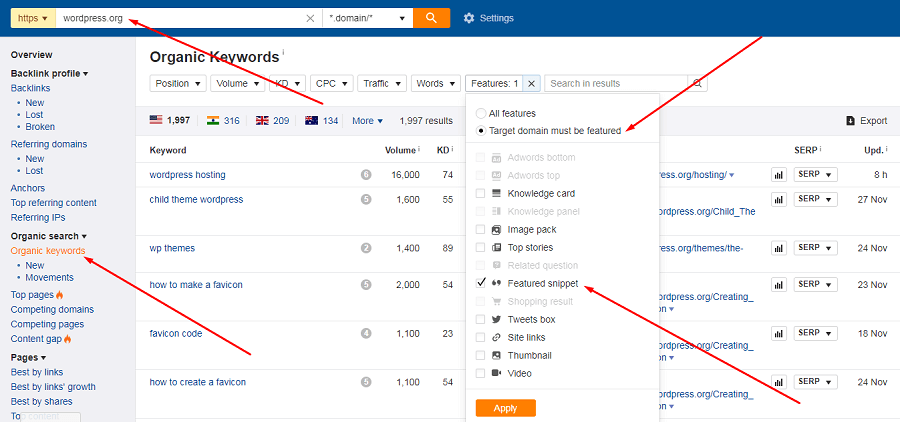Click the Organic Keywords title info icon
900x422 pixels.
(x=283, y=52)
